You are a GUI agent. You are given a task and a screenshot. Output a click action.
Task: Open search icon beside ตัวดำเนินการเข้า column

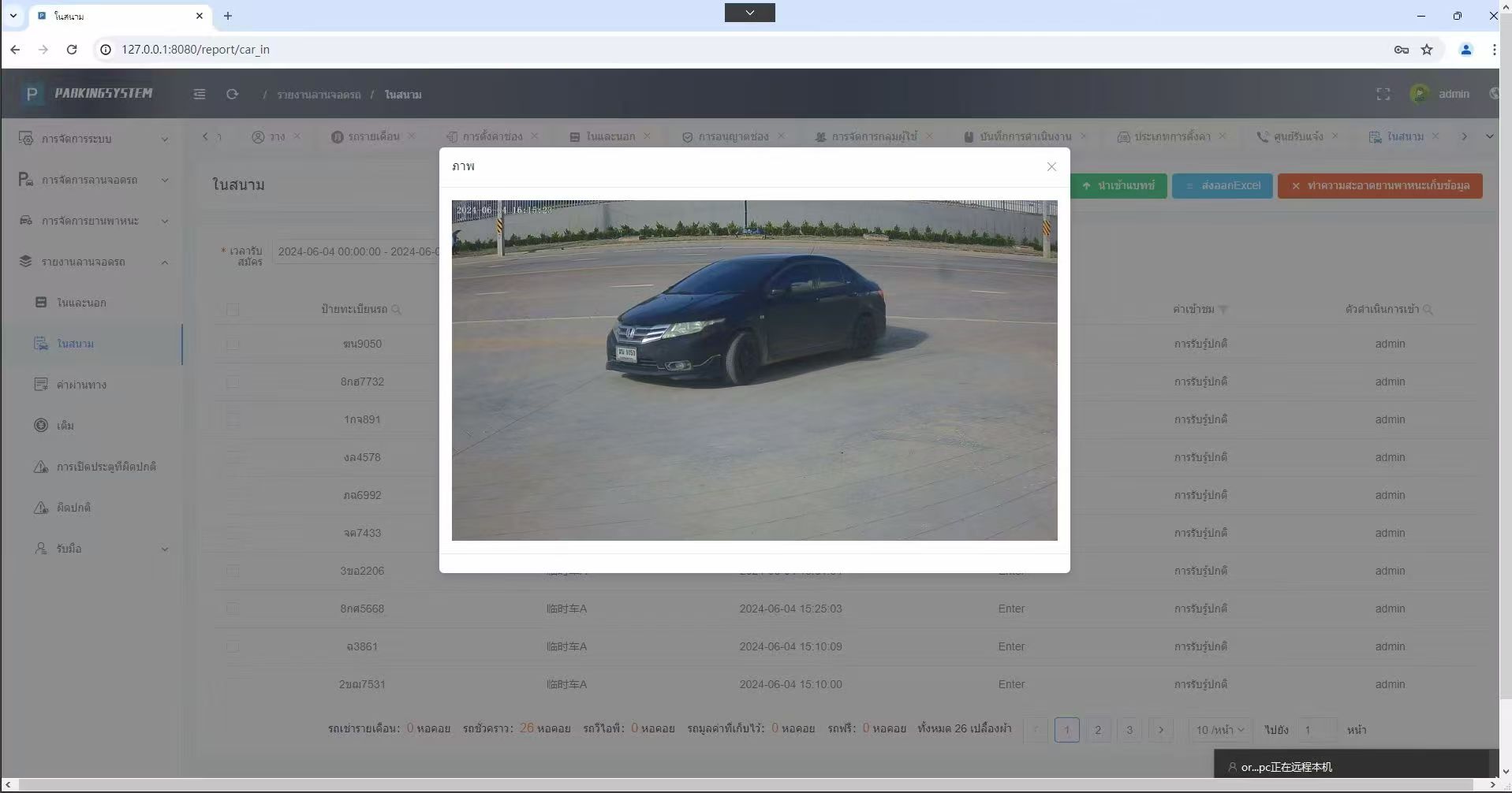1428,310
